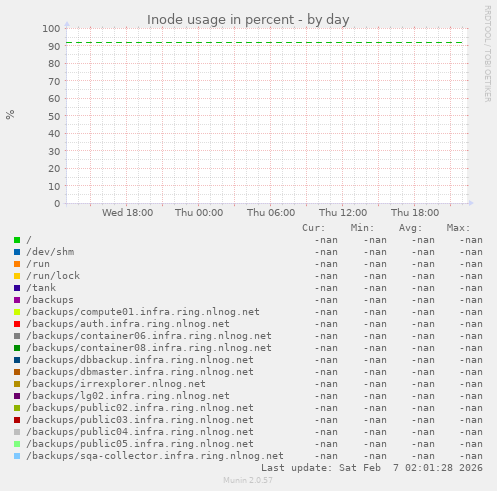Click the '/run/lock' legend label
The width and height of the screenshot is (497, 491).
coord(53,276)
